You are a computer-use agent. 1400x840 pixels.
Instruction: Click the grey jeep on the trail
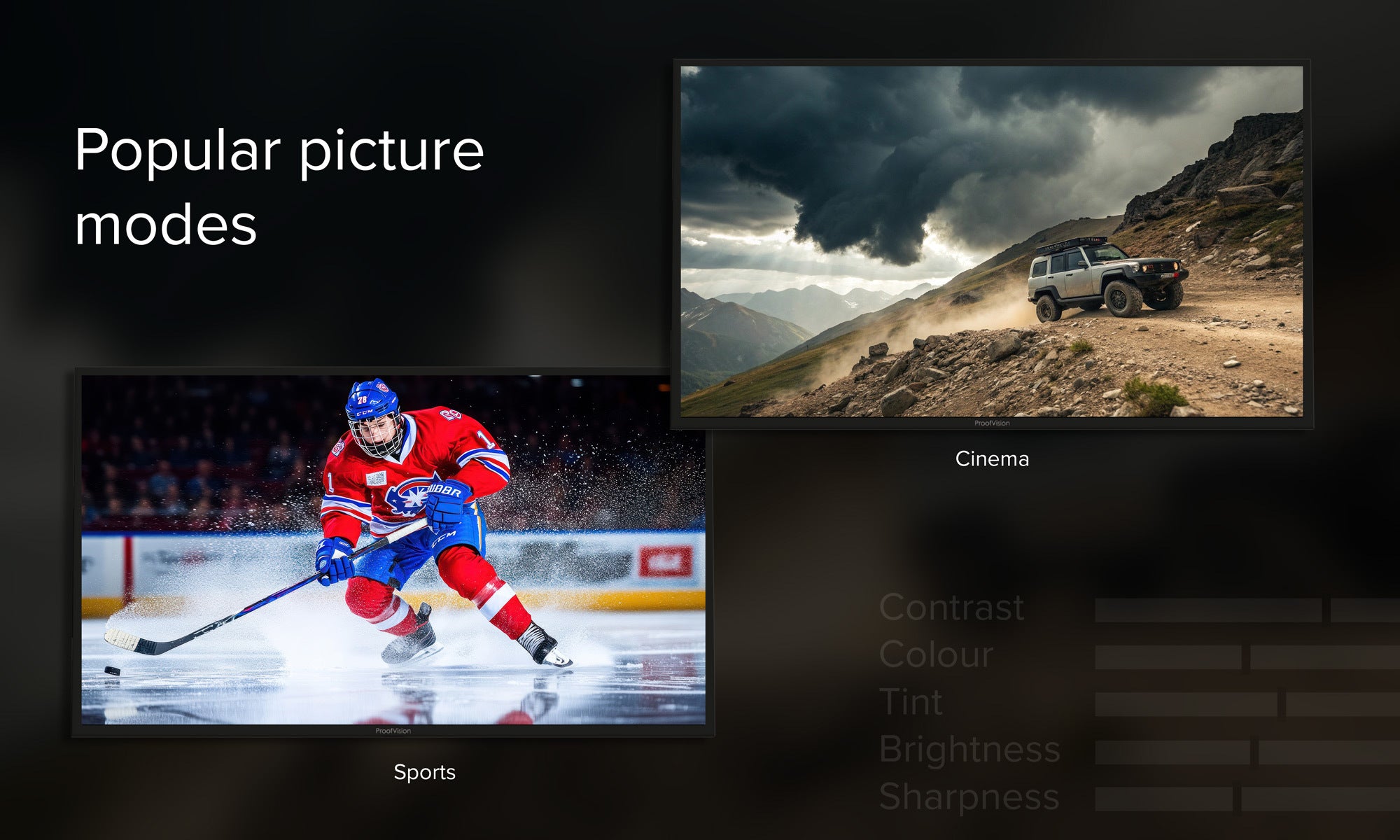(1107, 278)
